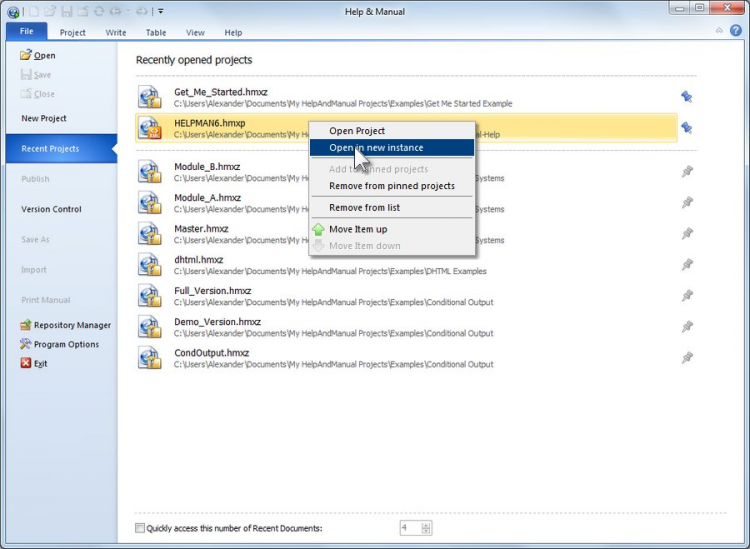
Task: Enable Quickly access Recent Documents checkbox
Action: click(x=140, y=528)
